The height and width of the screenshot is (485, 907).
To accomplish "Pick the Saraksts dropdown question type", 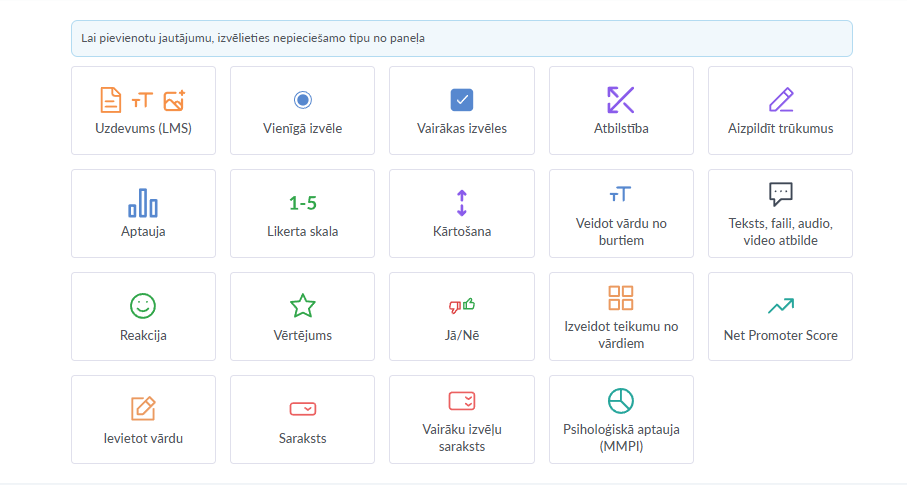I will coord(302,420).
